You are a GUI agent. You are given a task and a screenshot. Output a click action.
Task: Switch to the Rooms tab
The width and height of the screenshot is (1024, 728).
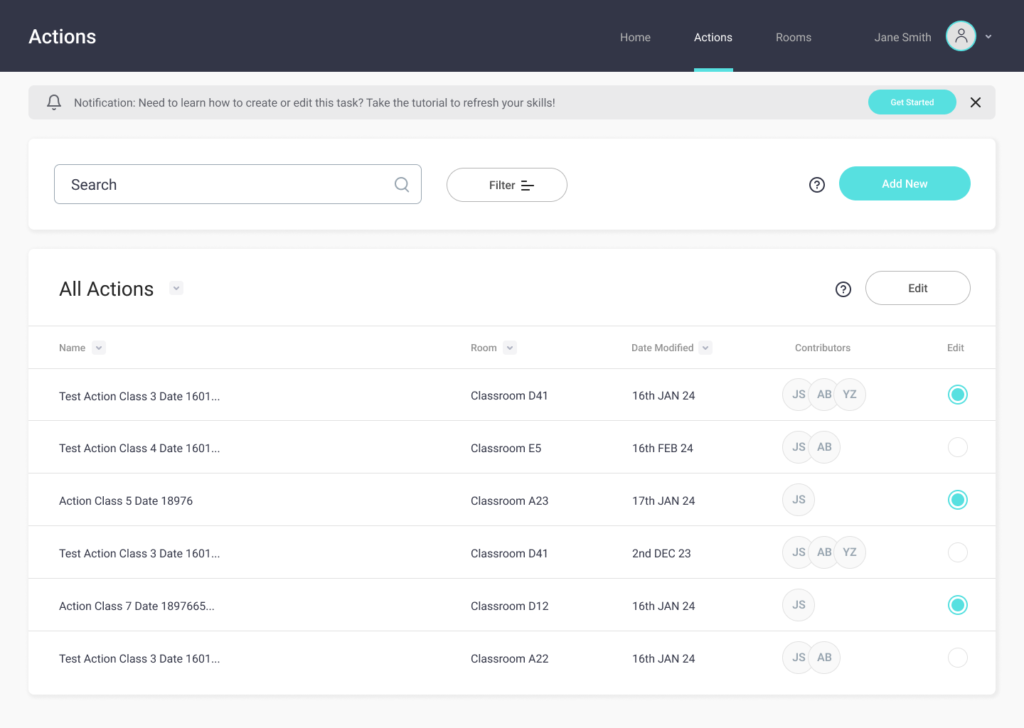pyautogui.click(x=793, y=38)
